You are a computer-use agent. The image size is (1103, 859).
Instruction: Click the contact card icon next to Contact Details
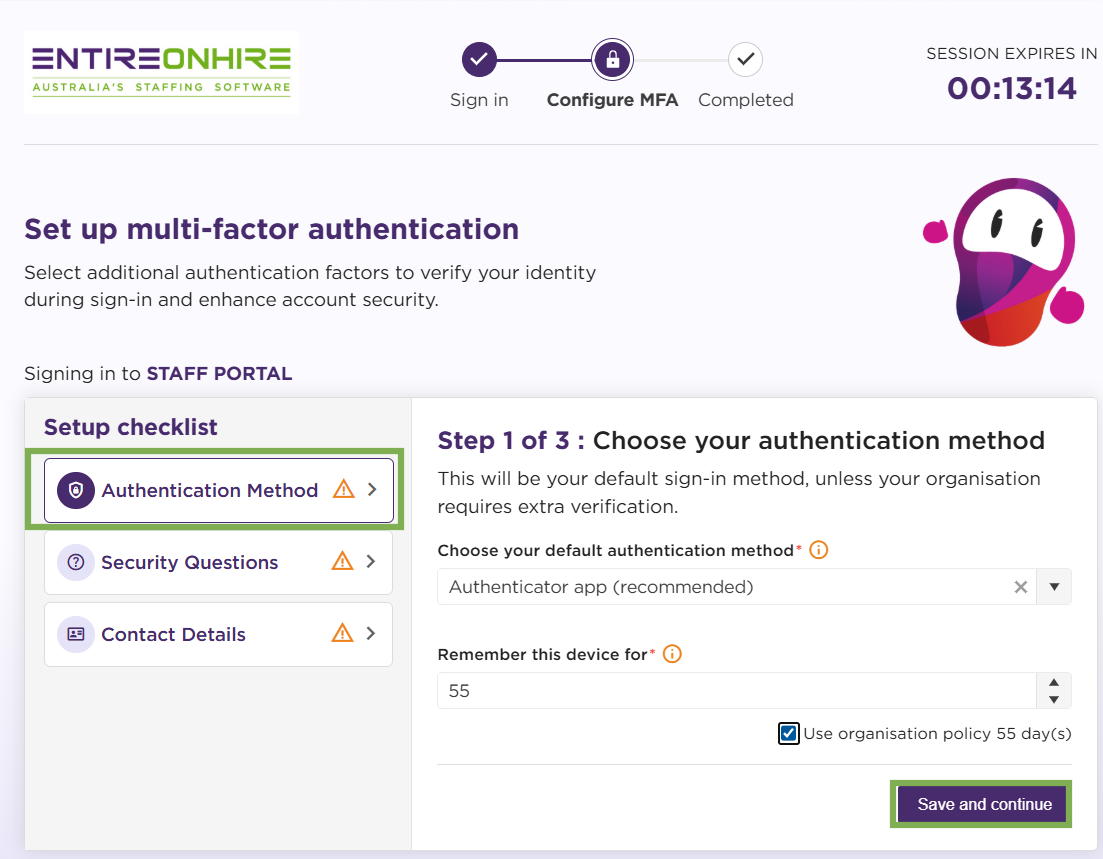pos(75,634)
